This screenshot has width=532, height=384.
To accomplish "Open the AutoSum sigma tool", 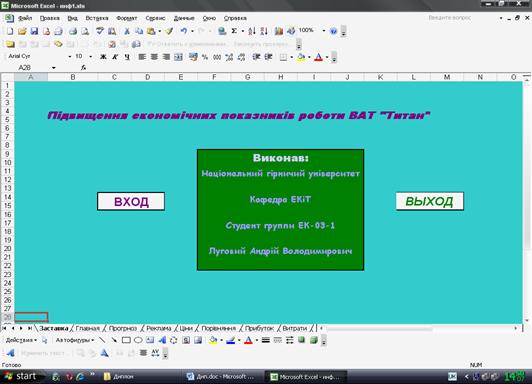I will pos(234,31).
